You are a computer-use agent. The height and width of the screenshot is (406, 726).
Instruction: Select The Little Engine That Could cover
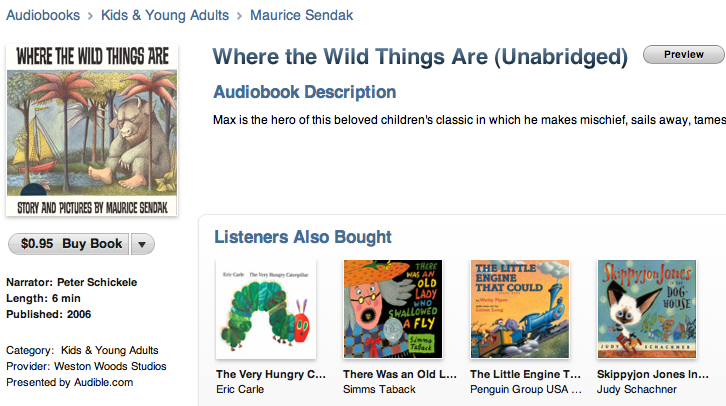pos(520,309)
